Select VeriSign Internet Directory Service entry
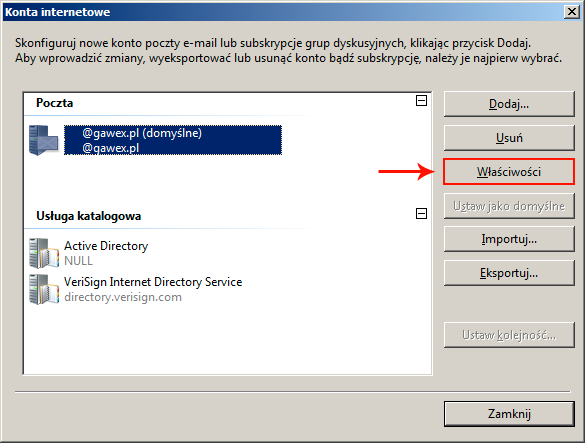This screenshot has height=443, width=585. coord(153,289)
